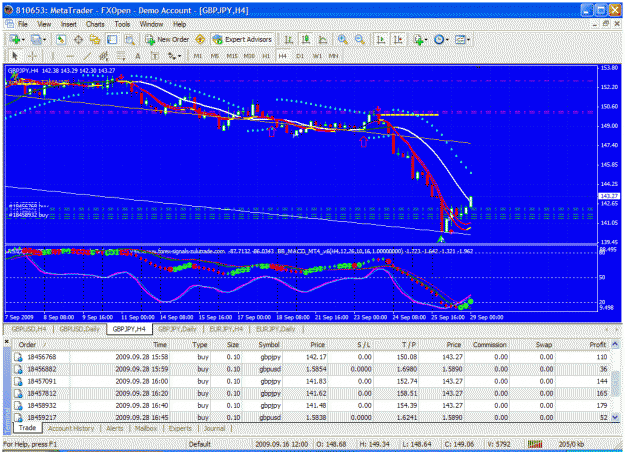The image size is (625, 452).
Task: Click the New Order button
Action: (x=167, y=39)
